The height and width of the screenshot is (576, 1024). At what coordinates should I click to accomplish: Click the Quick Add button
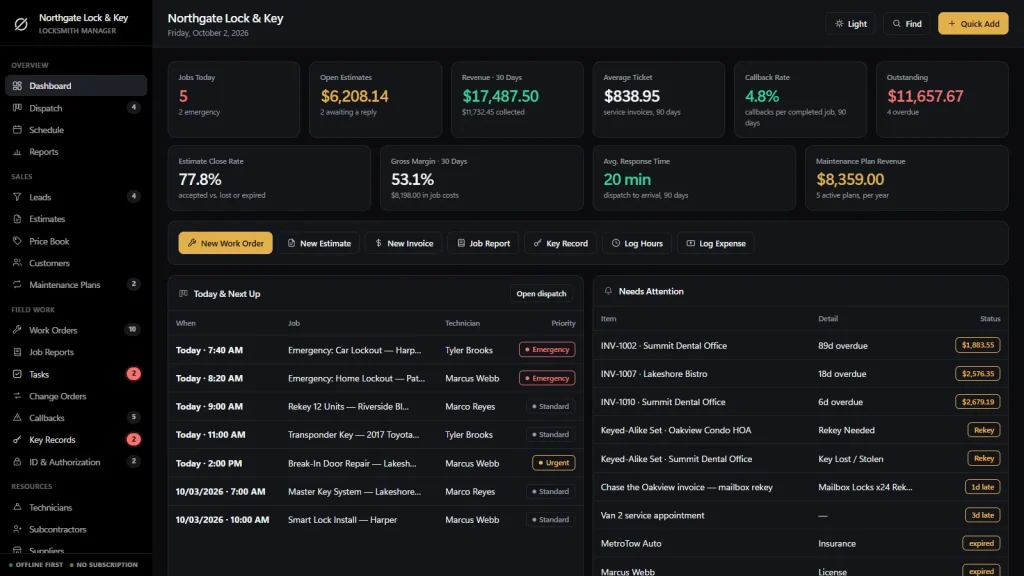coord(973,24)
